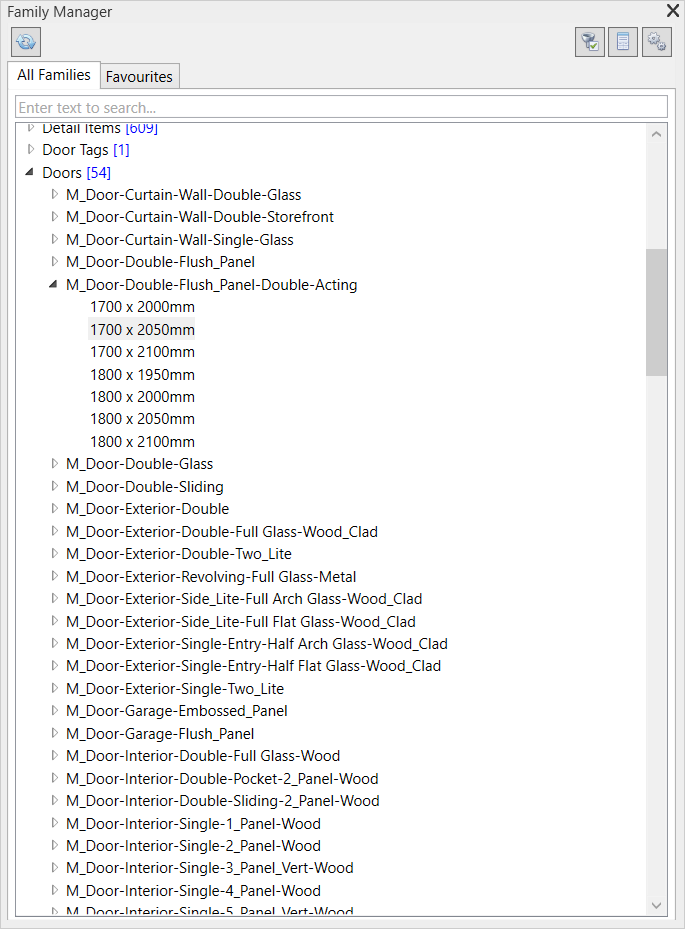685x929 pixels.
Task: Select M_Door-Interior-Single-1_Panel-Wood
Action: coord(193,824)
